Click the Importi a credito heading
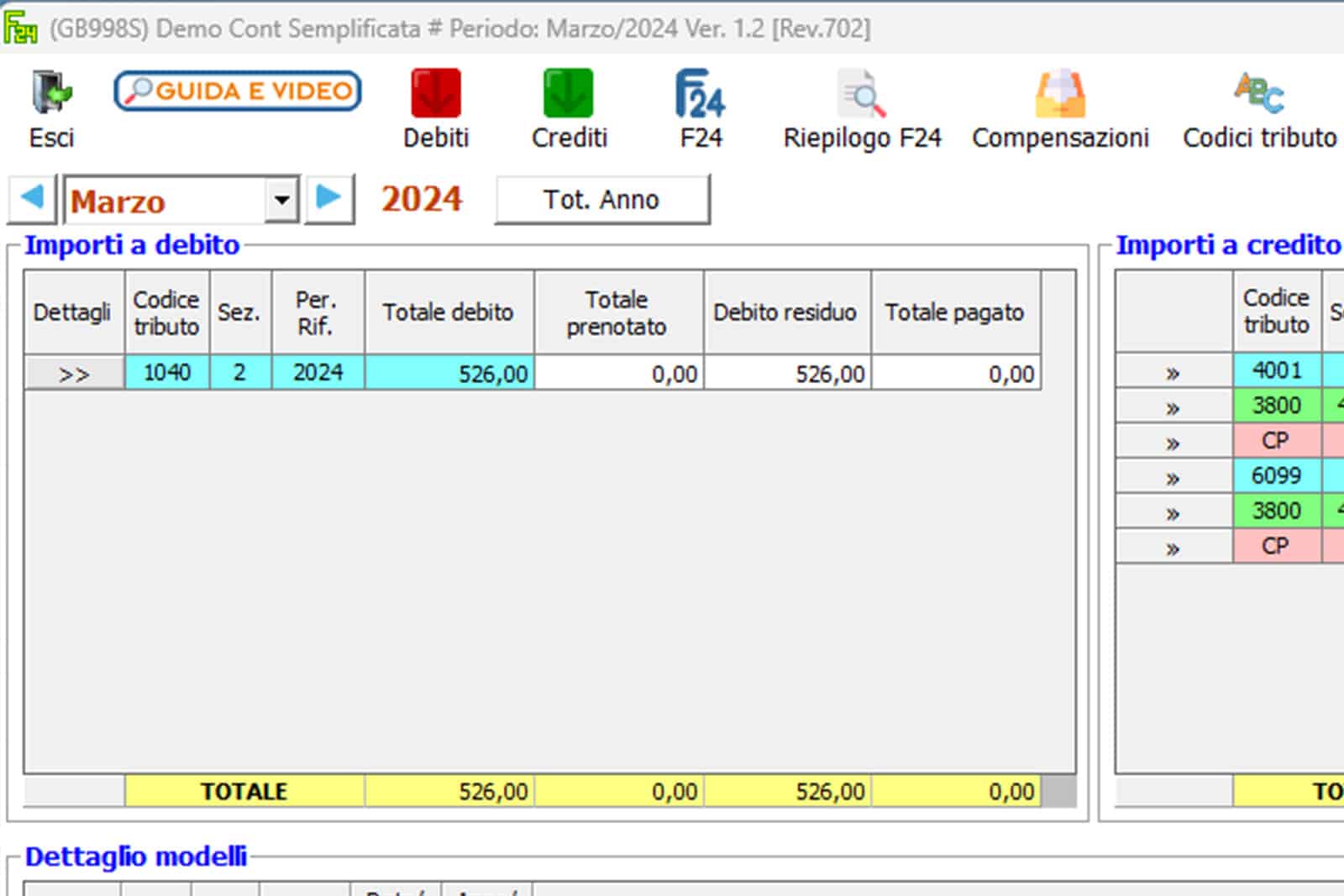The height and width of the screenshot is (896, 1344). pos(1228,244)
